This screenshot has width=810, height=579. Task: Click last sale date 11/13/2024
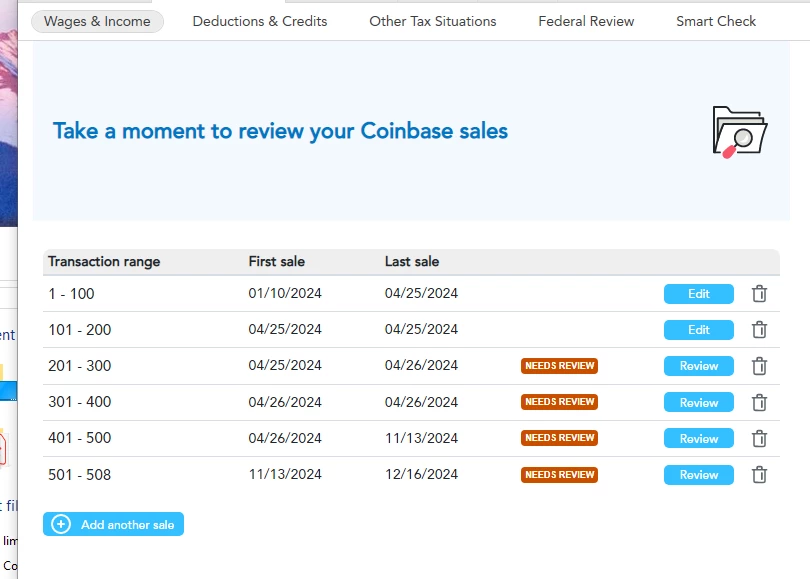click(421, 438)
